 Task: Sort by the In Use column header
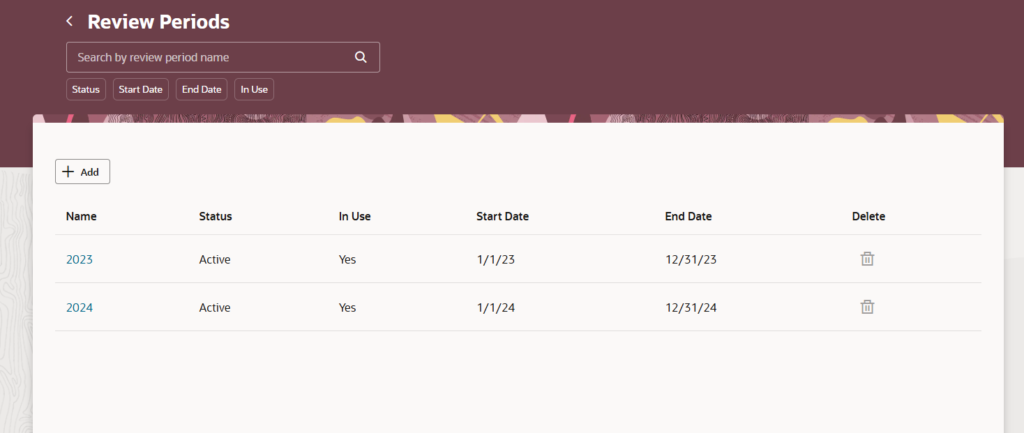point(355,216)
